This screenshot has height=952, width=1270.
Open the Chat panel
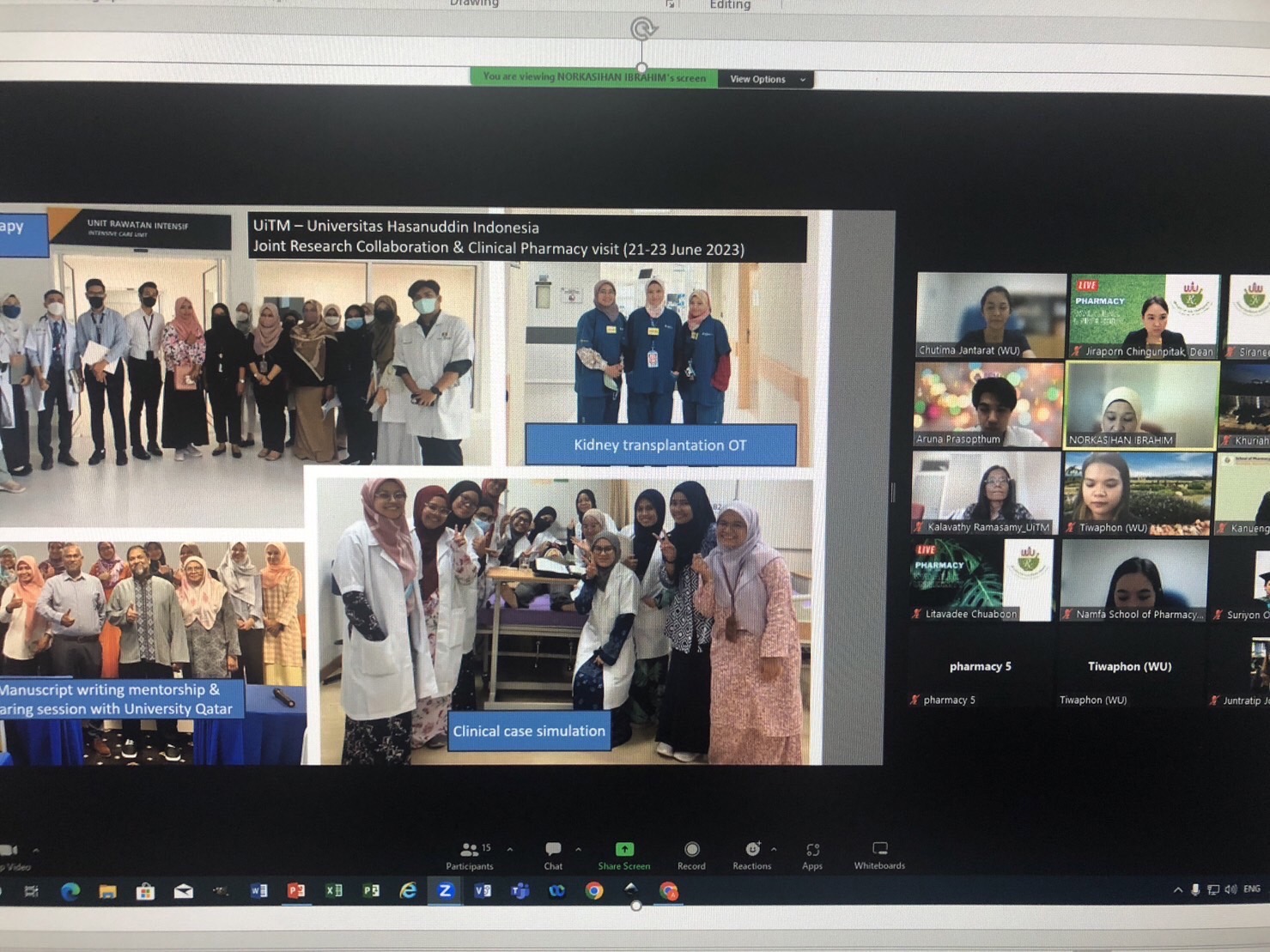tap(553, 850)
